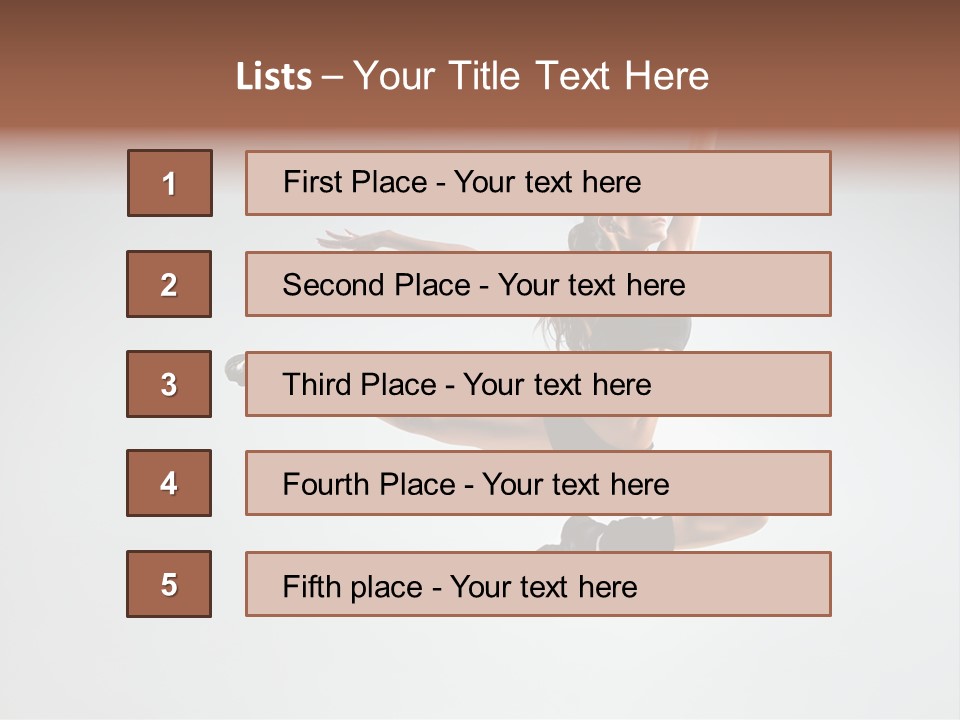Image resolution: width=960 pixels, height=720 pixels.
Task: Click the 'Fourth Place - Your text here' bar
Action: [x=538, y=483]
